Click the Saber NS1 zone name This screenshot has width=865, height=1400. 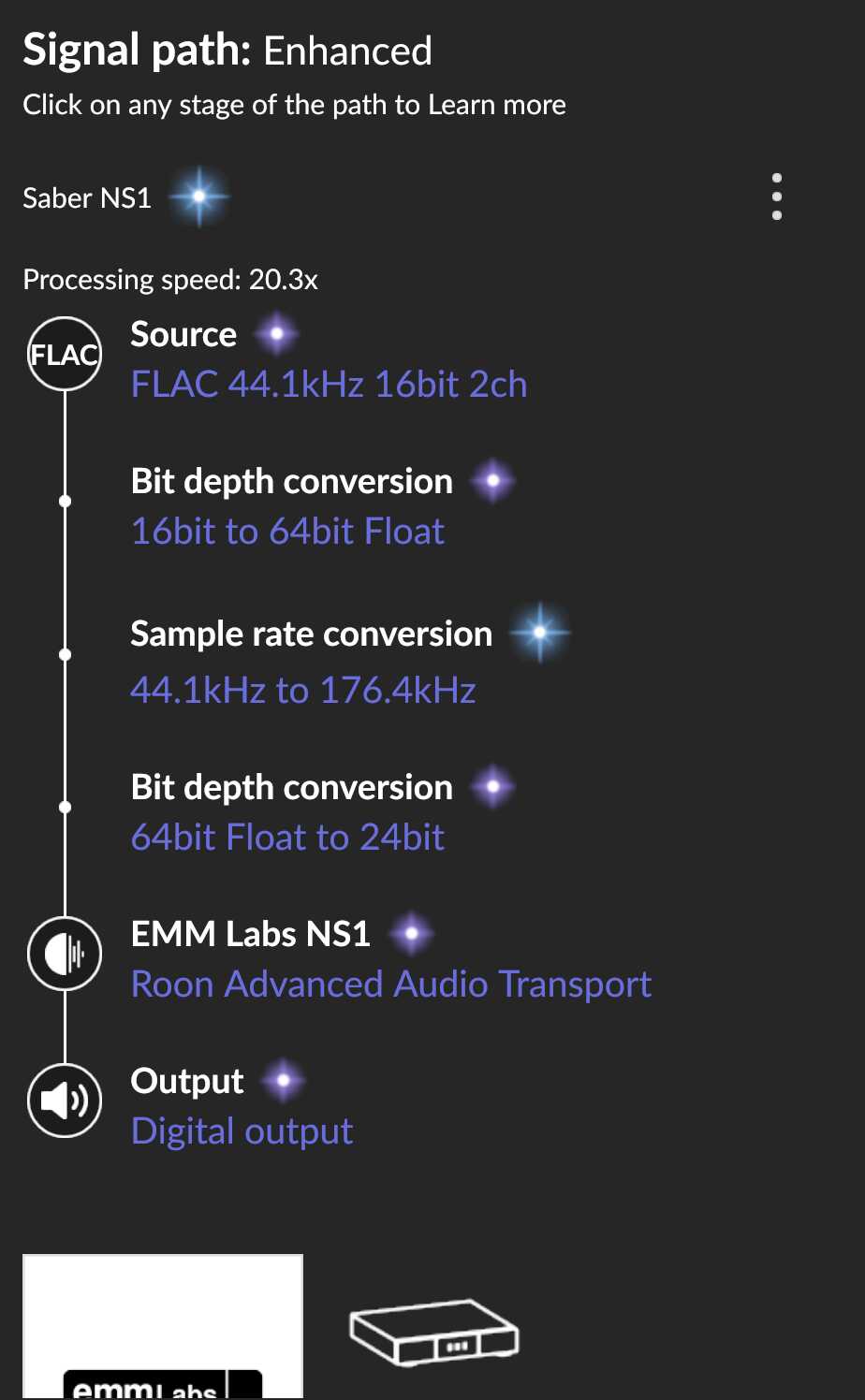click(87, 197)
